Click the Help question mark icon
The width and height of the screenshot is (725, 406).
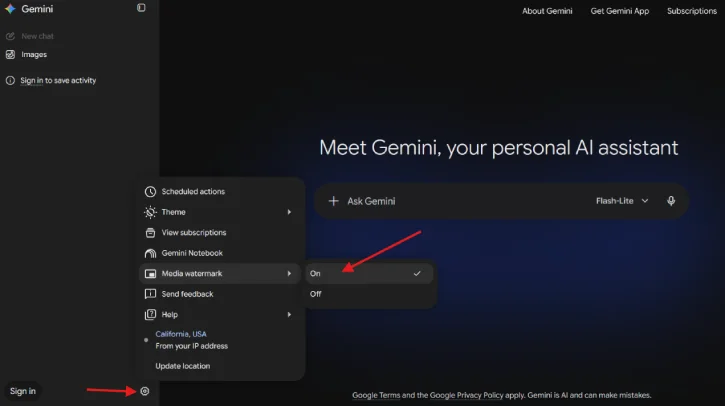[150, 314]
